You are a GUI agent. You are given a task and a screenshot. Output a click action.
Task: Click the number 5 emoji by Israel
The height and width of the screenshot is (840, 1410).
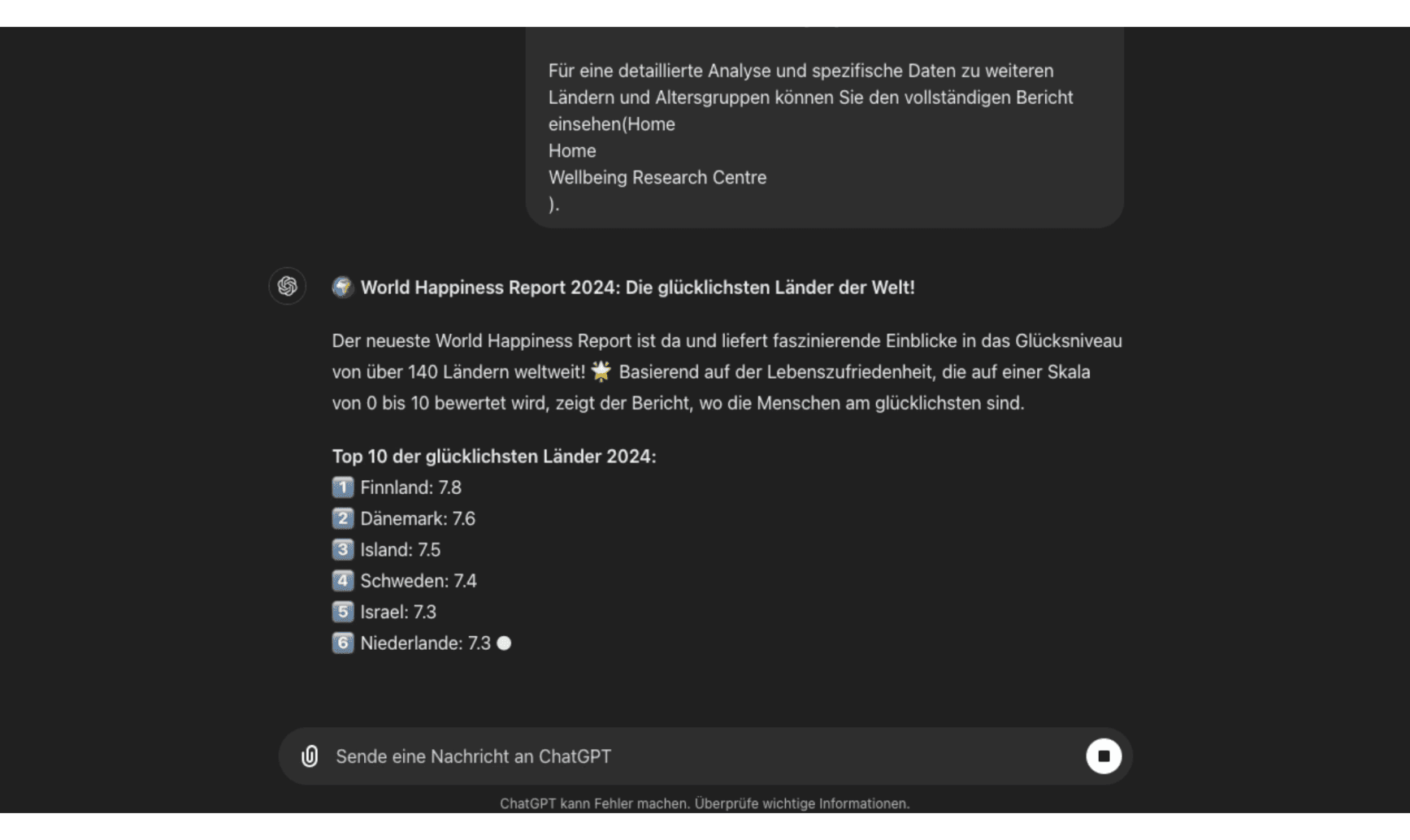343,612
